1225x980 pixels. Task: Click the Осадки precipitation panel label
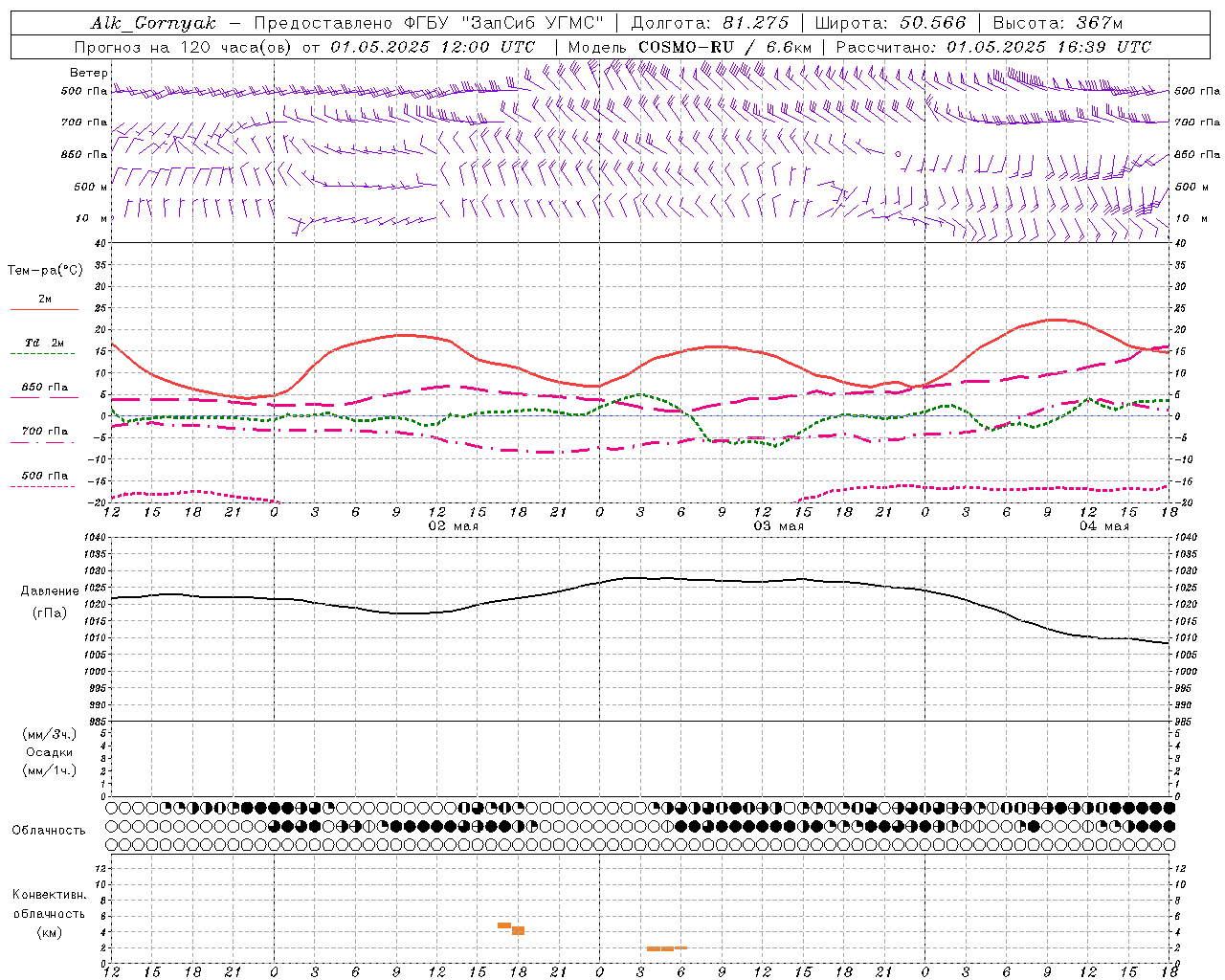point(50,752)
